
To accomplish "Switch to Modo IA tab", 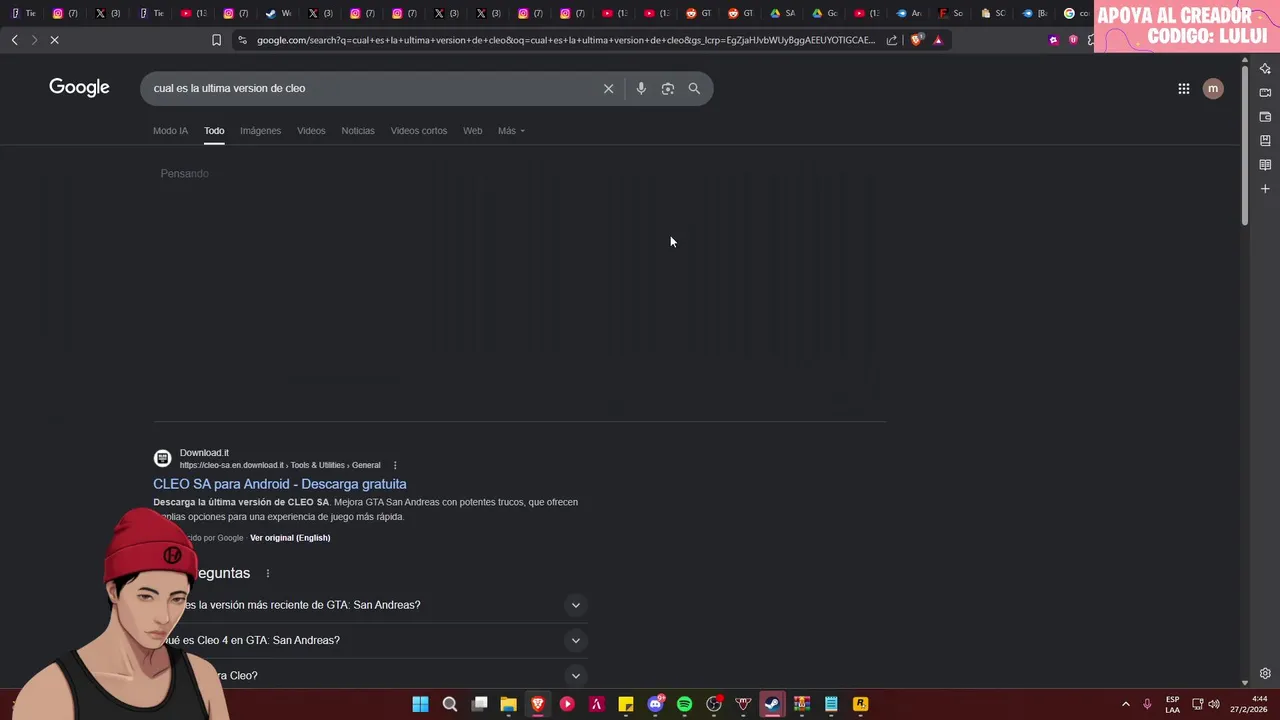I will (170, 131).
